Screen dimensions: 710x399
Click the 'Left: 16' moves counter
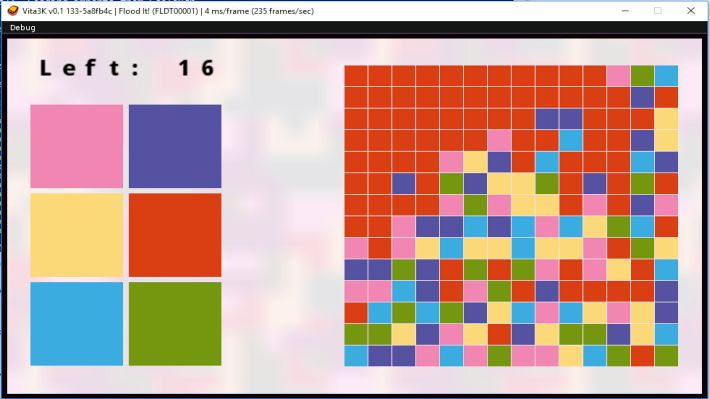[127, 68]
